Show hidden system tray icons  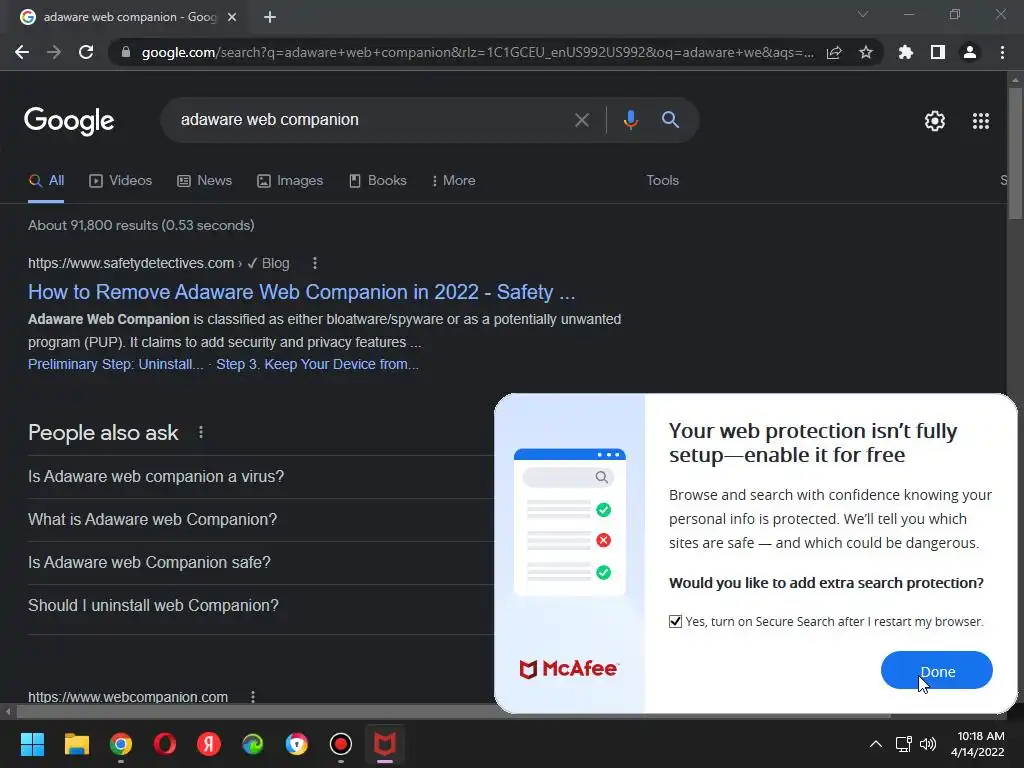point(876,744)
